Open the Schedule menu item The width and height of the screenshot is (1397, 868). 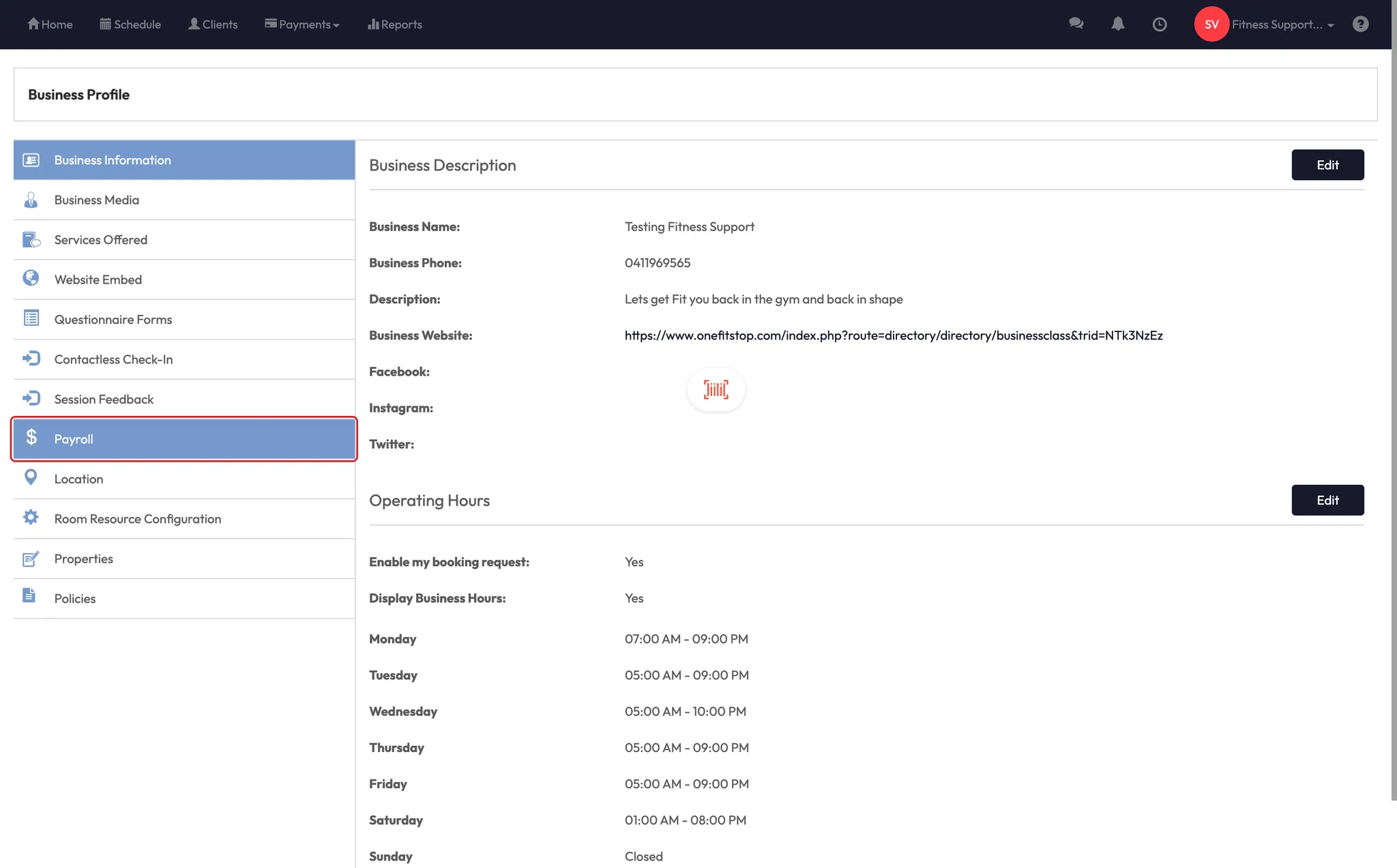130,25
